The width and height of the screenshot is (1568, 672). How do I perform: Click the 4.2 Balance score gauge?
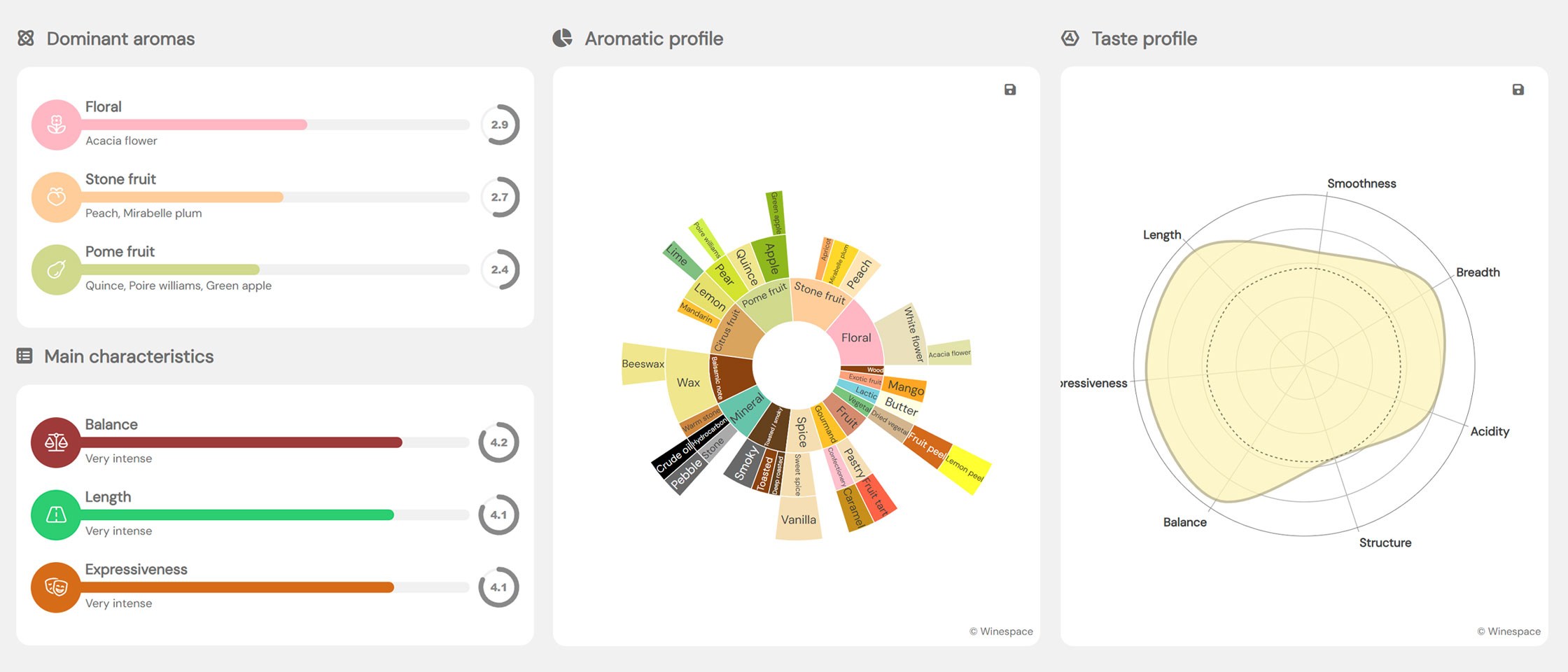click(498, 442)
